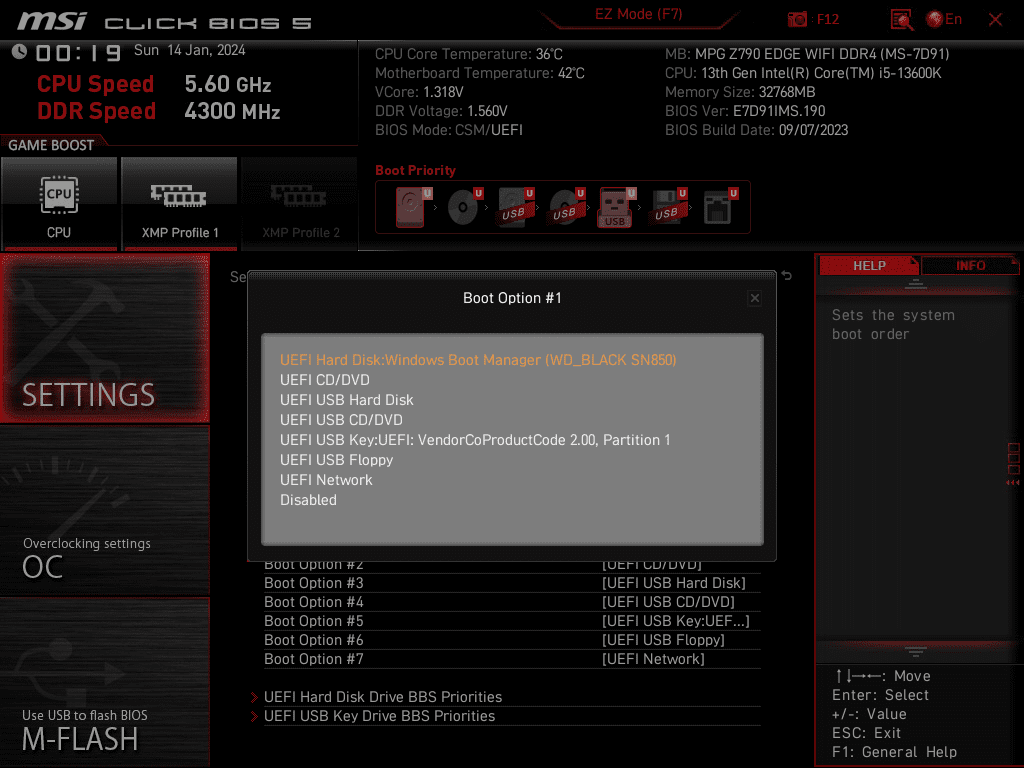
Task: Select UEFI USB Floppy option
Action: point(336,460)
